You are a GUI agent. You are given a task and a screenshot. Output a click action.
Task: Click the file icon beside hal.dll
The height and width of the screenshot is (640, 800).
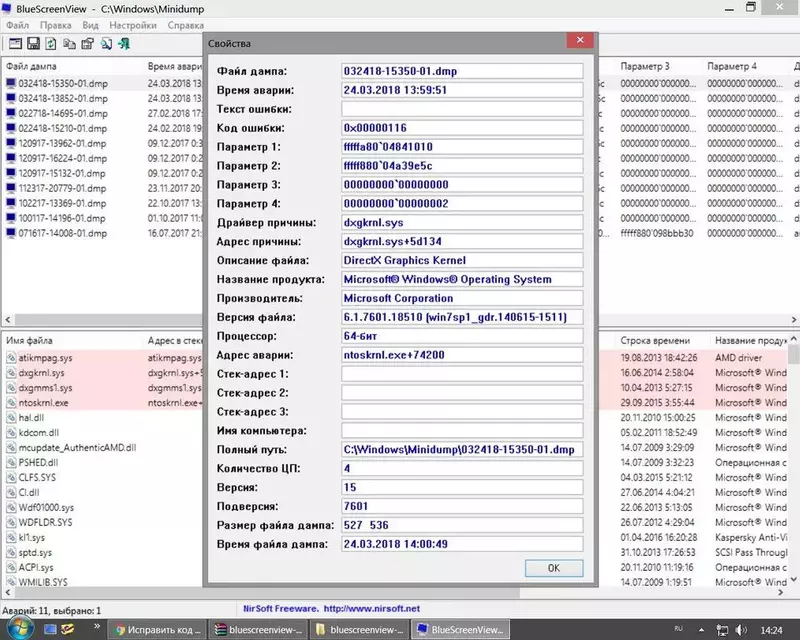(x=11, y=417)
